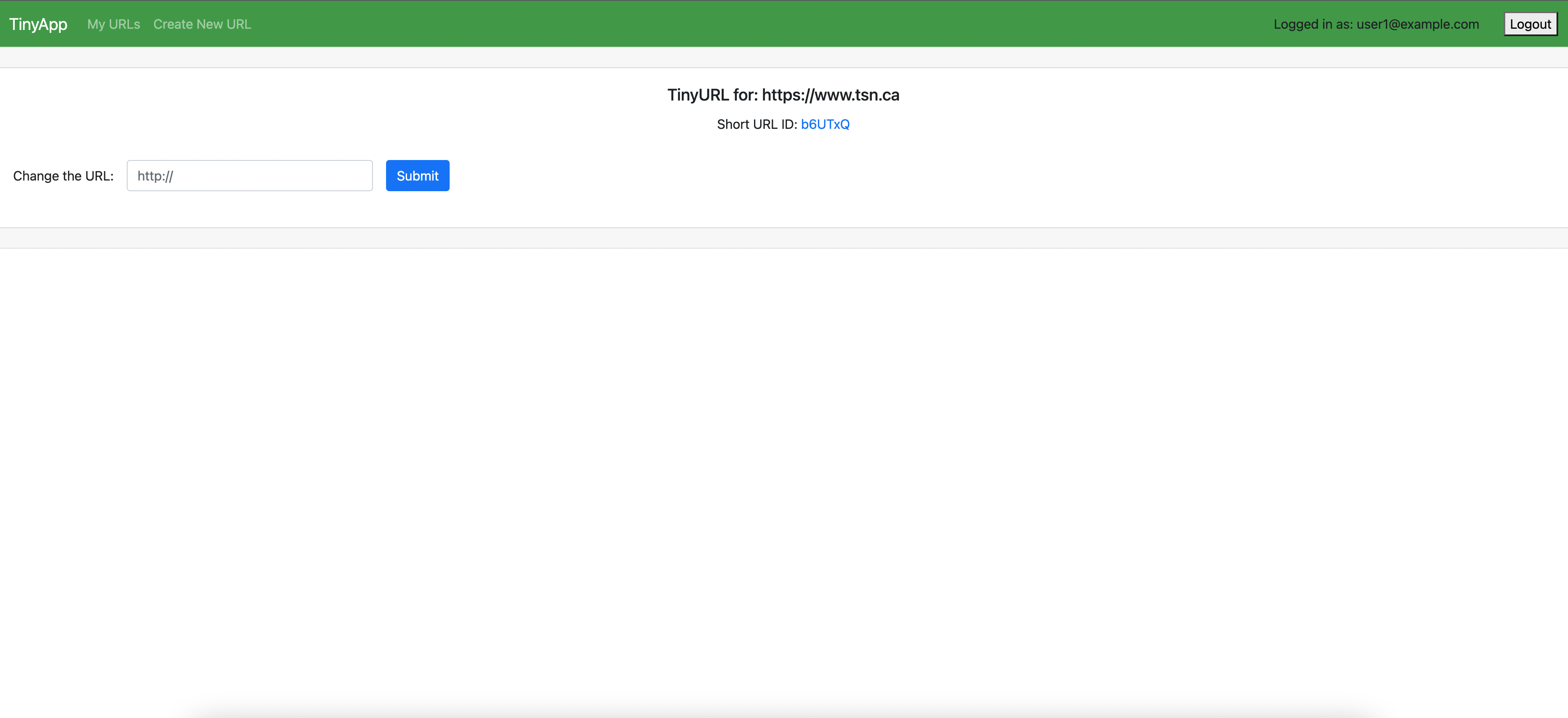The height and width of the screenshot is (718, 1568).
Task: Place cursor in Change the URL textbox
Action: pyautogui.click(x=249, y=176)
